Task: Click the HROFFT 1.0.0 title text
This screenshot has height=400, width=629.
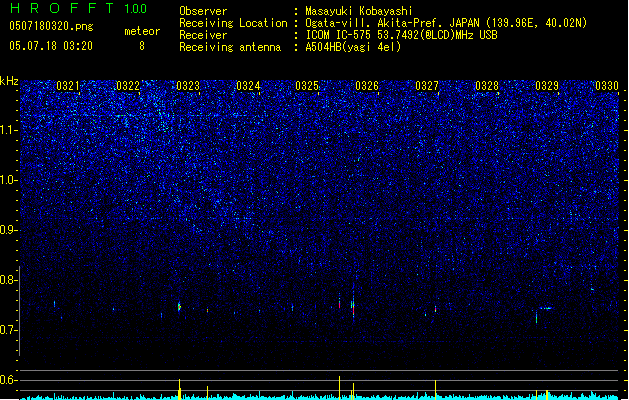Action: point(78,8)
